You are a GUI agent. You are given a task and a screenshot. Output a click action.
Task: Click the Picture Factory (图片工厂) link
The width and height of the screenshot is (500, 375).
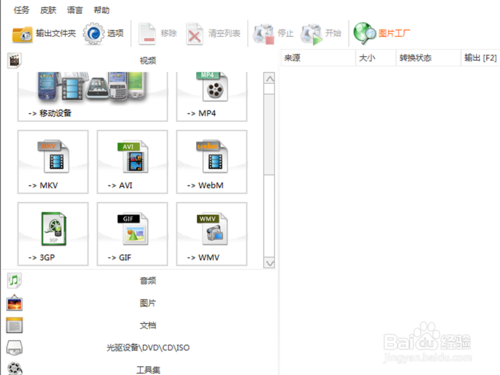[382, 33]
